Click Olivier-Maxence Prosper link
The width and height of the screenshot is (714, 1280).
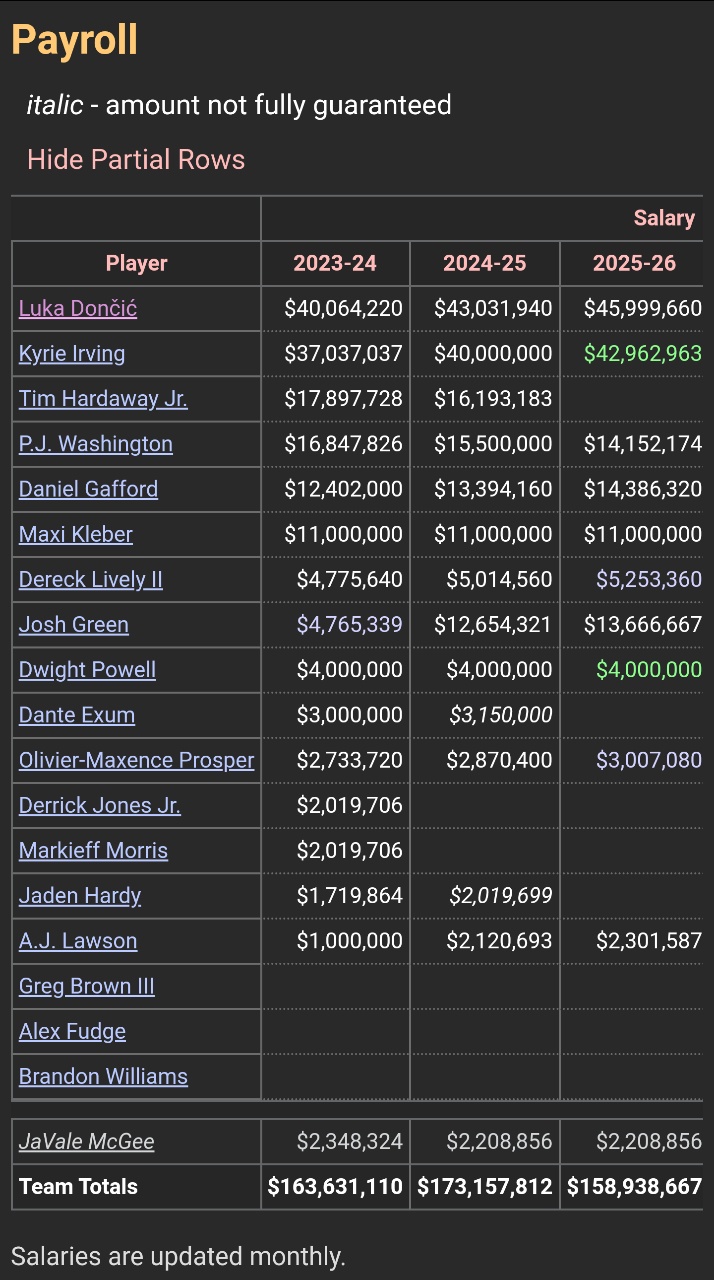pyautogui.click(x=137, y=760)
